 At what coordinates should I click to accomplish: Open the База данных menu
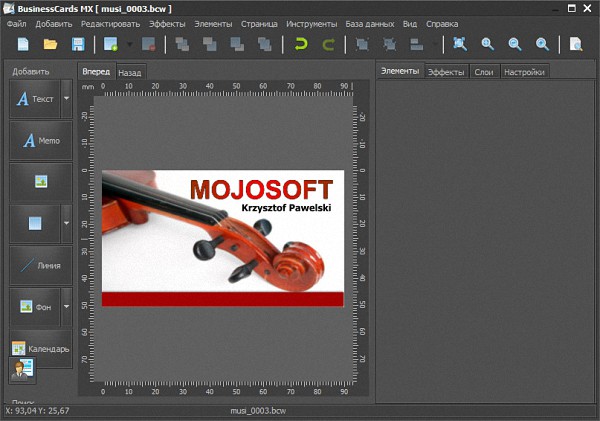370,22
